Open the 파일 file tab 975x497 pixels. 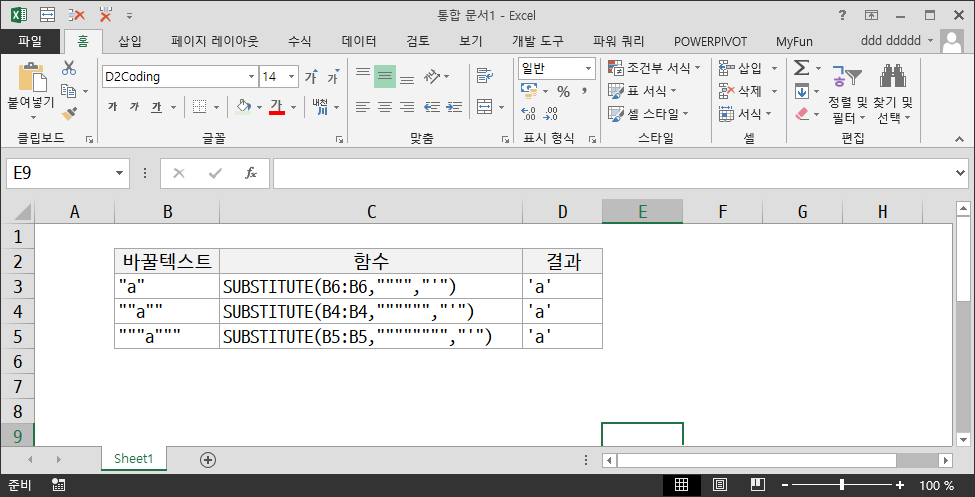click(30, 41)
